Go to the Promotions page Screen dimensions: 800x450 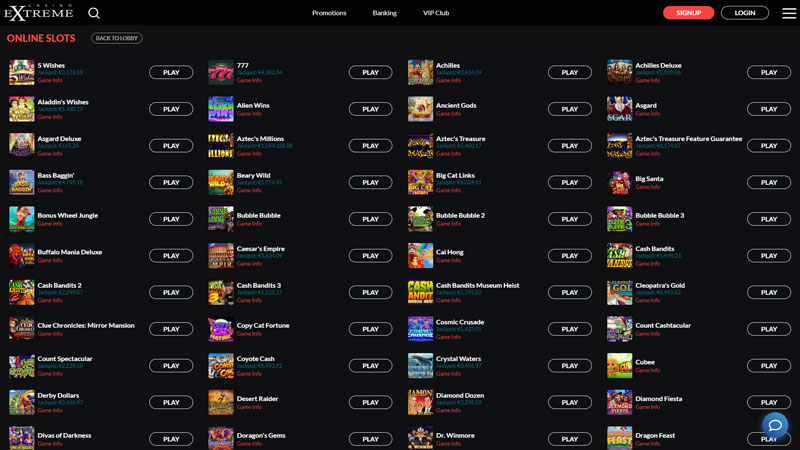pyautogui.click(x=329, y=13)
